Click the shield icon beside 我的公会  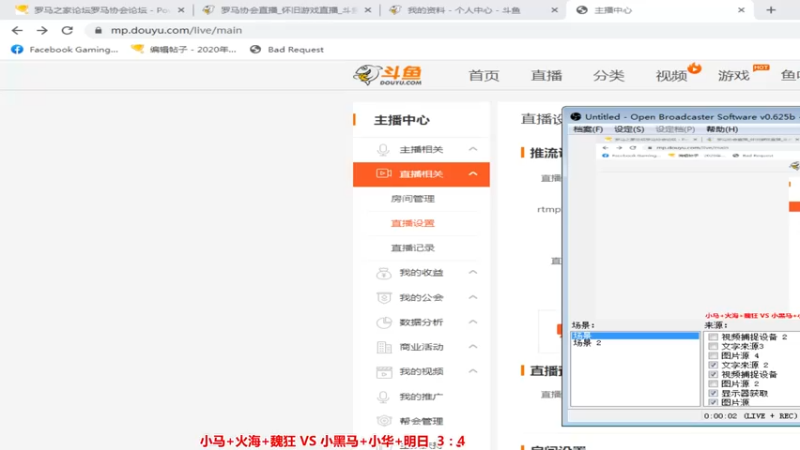tap(384, 297)
